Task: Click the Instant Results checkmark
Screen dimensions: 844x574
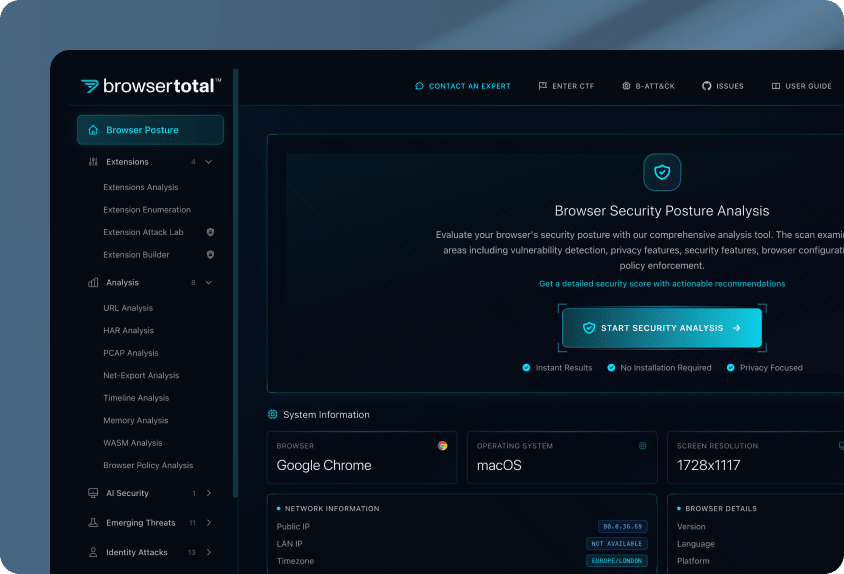Action: point(526,368)
